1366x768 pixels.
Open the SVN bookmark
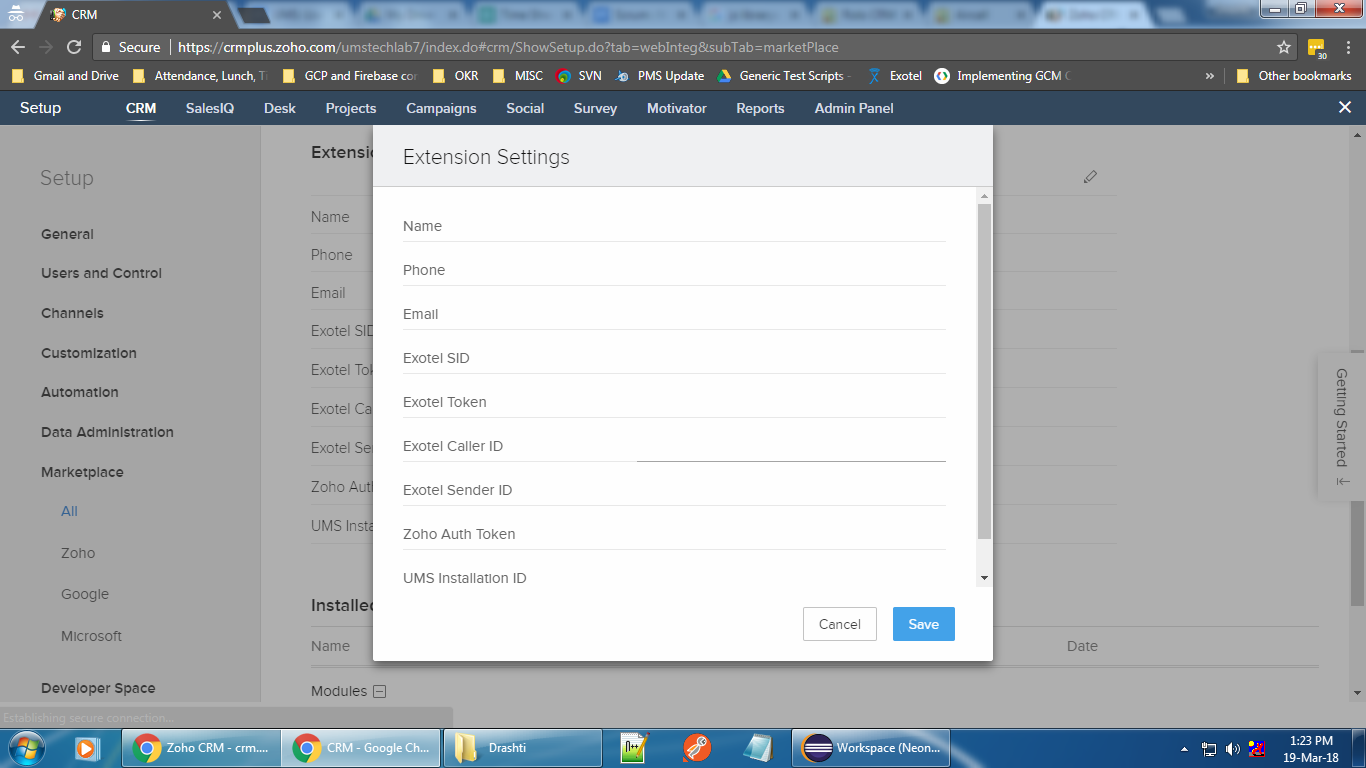tap(579, 76)
